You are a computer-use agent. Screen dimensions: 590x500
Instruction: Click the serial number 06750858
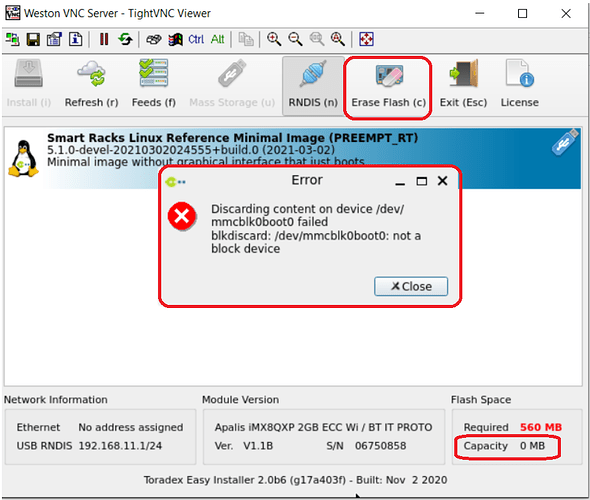point(380,445)
